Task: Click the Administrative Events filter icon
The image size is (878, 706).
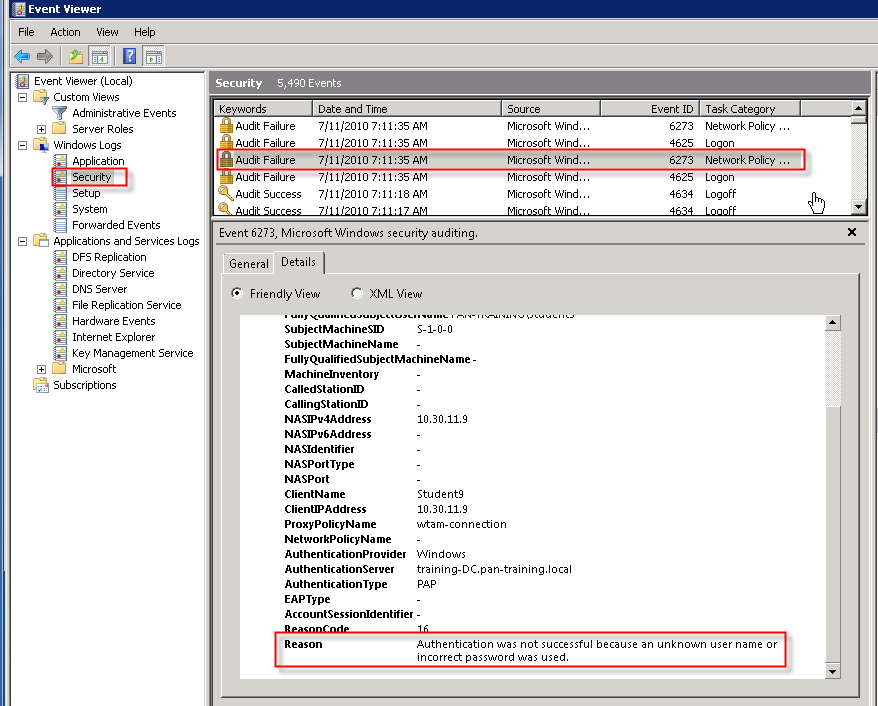Action: pyautogui.click(x=60, y=113)
